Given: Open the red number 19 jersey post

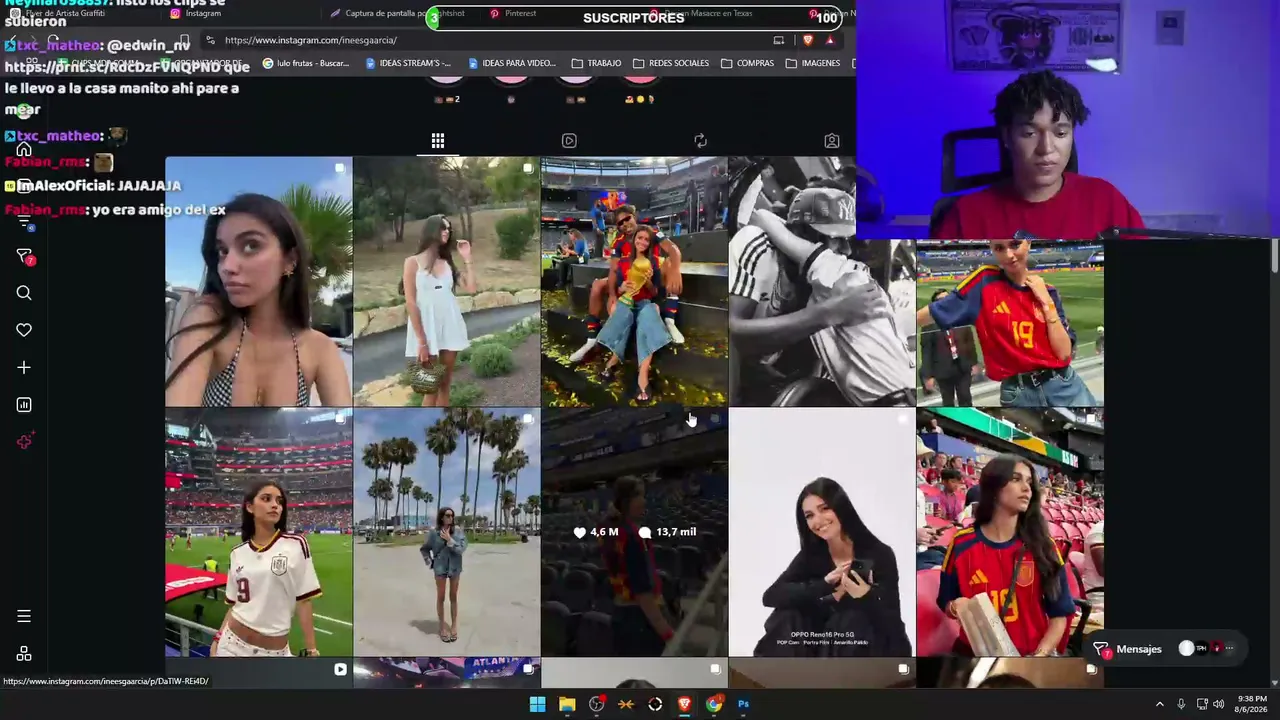Looking at the screenshot, I should 1010,323.
